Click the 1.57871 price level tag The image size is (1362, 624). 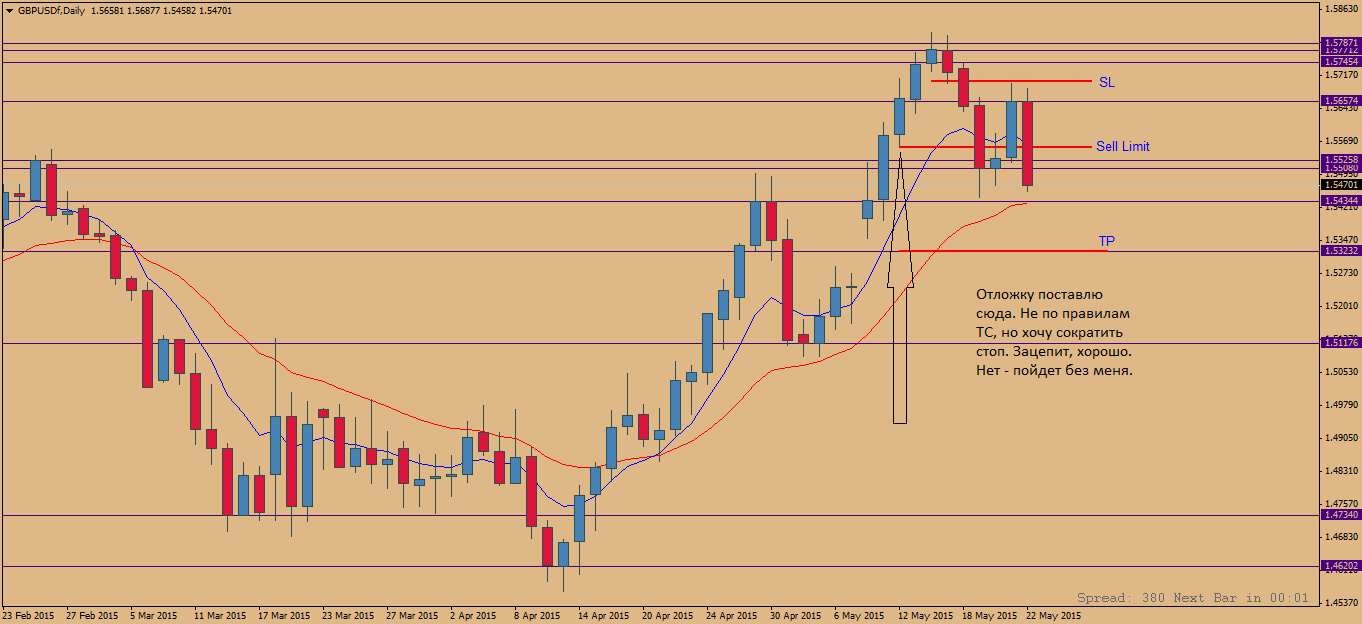coord(1340,43)
